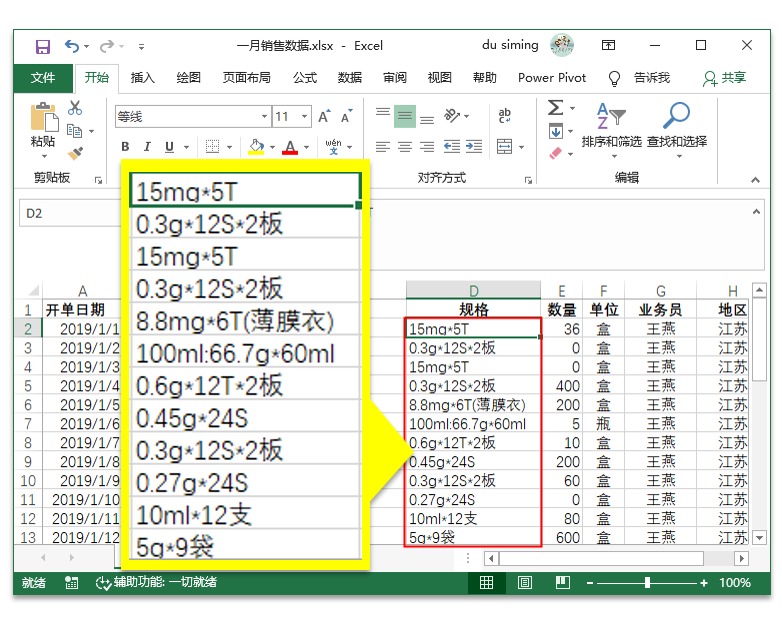Viewport: 782px width, 627px height.
Task: Open 排序和筛选 sort and filter
Action: click(x=612, y=130)
